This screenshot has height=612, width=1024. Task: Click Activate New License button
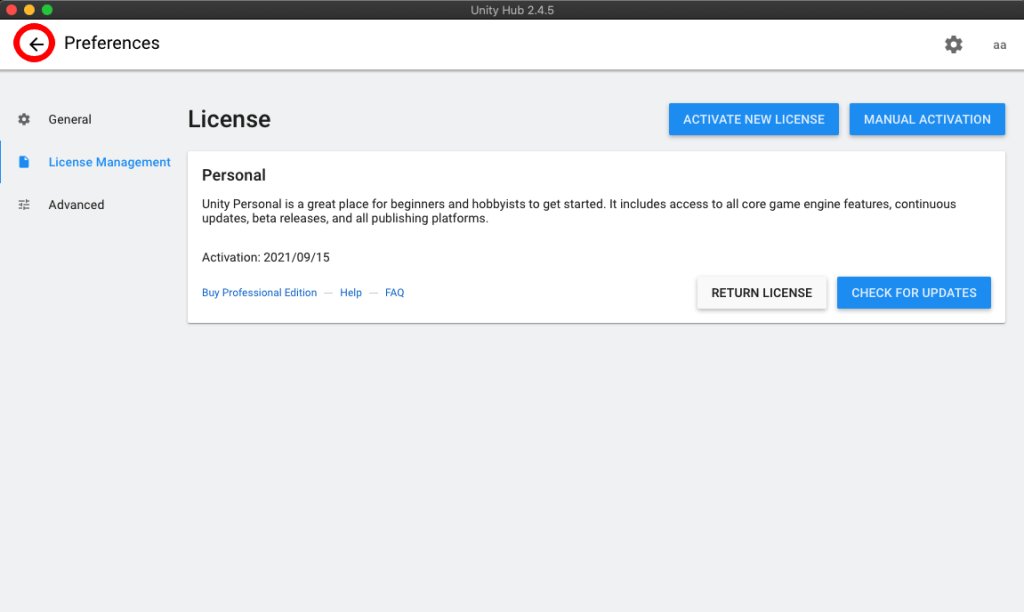[x=754, y=120]
